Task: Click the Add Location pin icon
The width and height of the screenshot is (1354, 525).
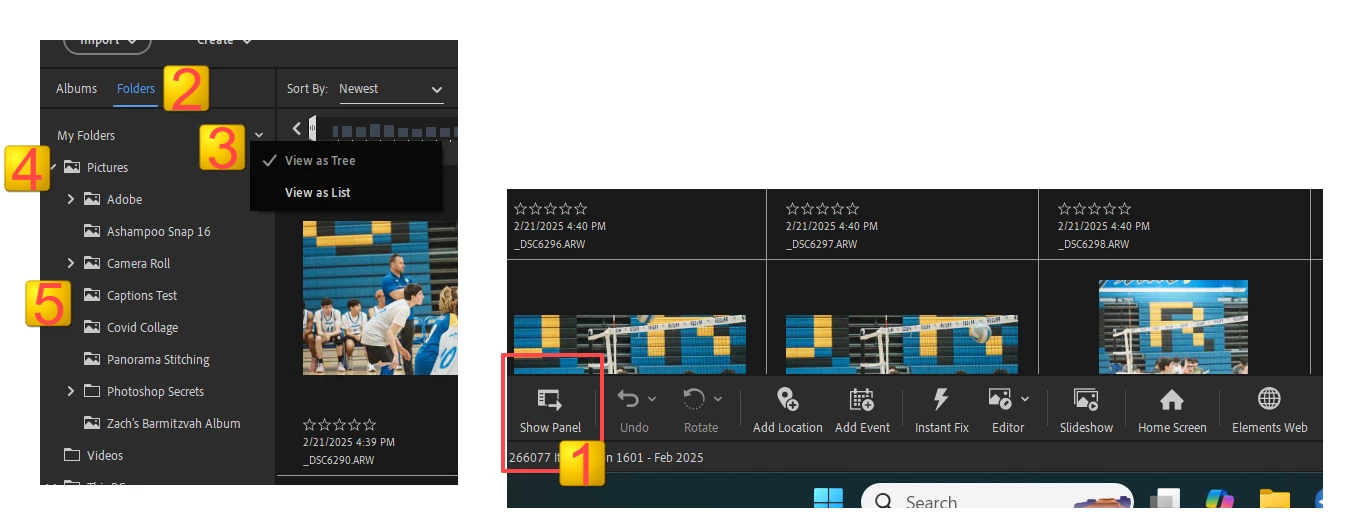Action: pyautogui.click(x=787, y=400)
